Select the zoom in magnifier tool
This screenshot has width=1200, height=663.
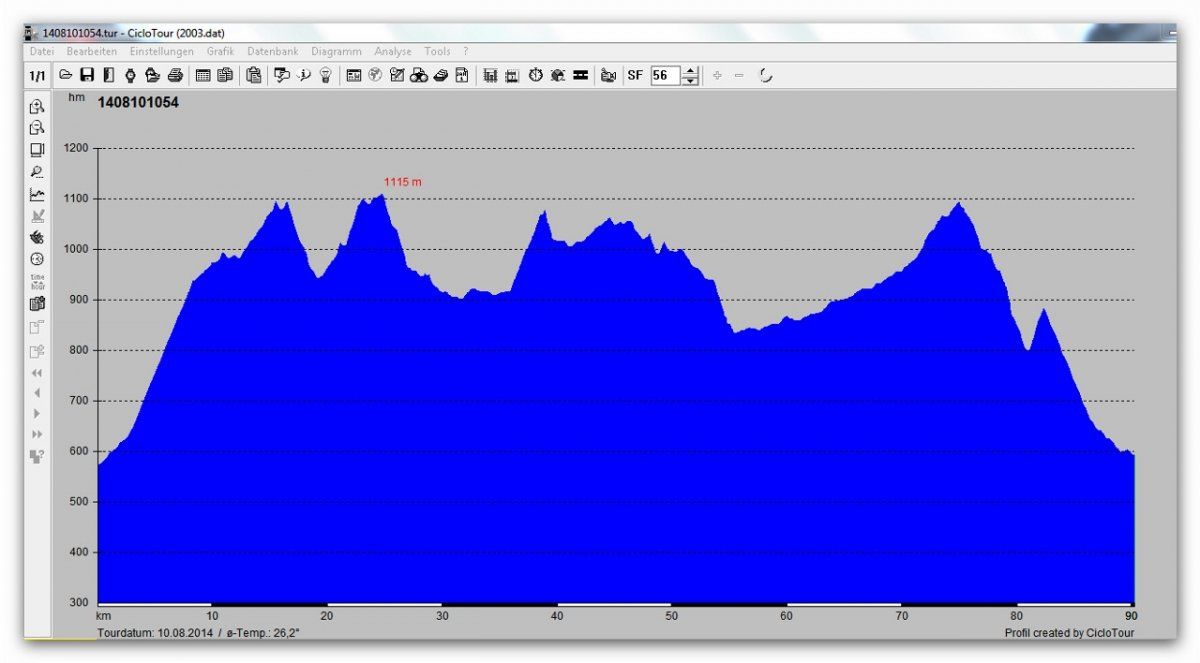point(37,106)
